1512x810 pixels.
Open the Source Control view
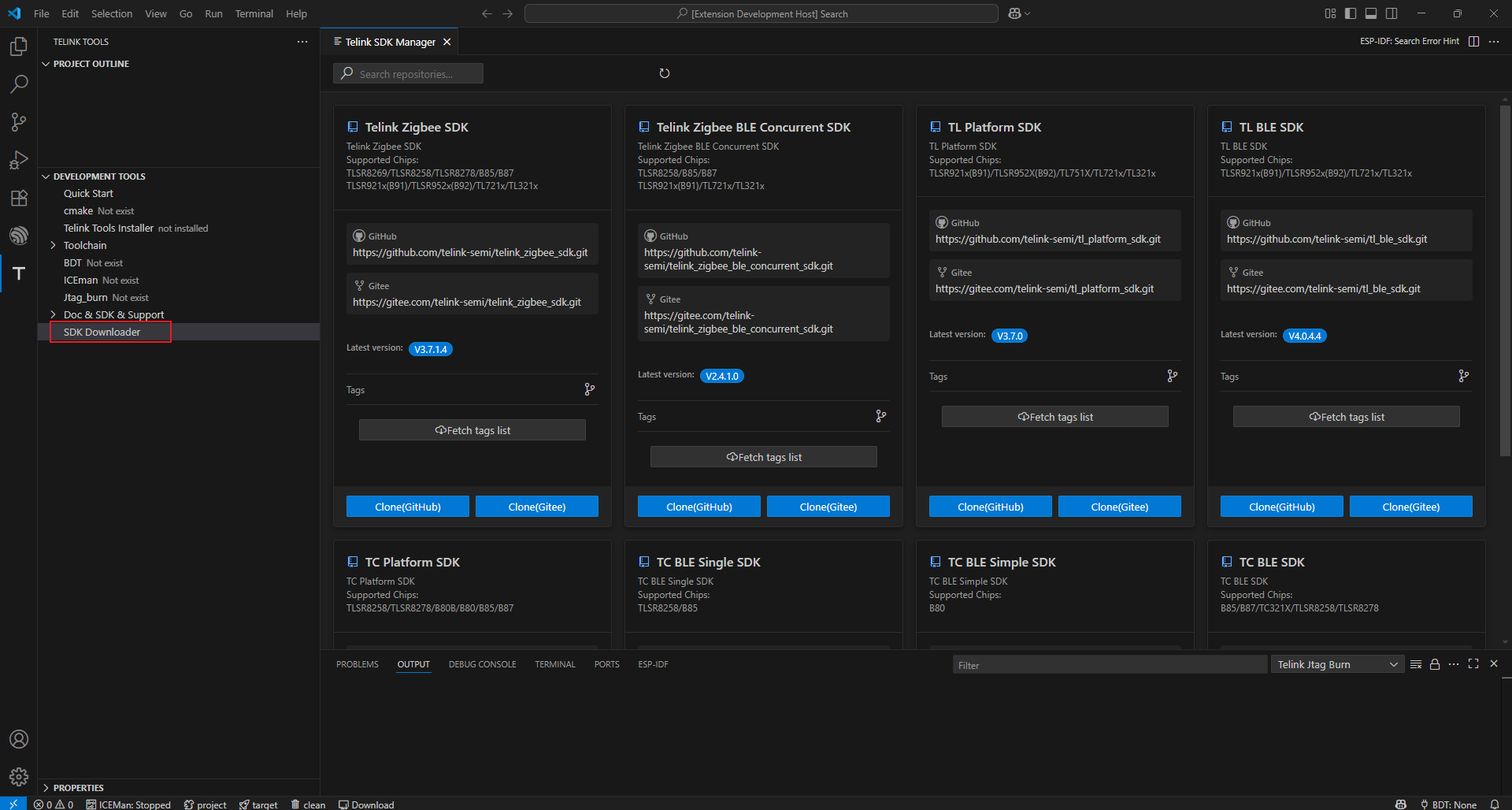click(19, 122)
